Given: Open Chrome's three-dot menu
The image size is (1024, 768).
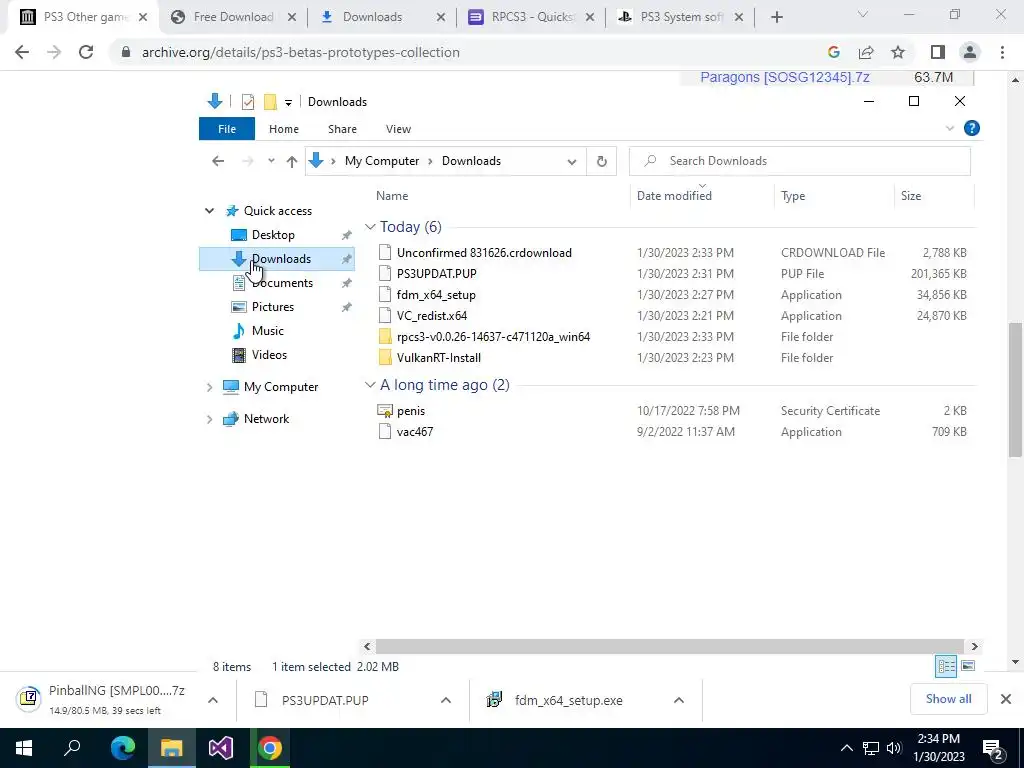Looking at the screenshot, I should tap(1002, 52).
